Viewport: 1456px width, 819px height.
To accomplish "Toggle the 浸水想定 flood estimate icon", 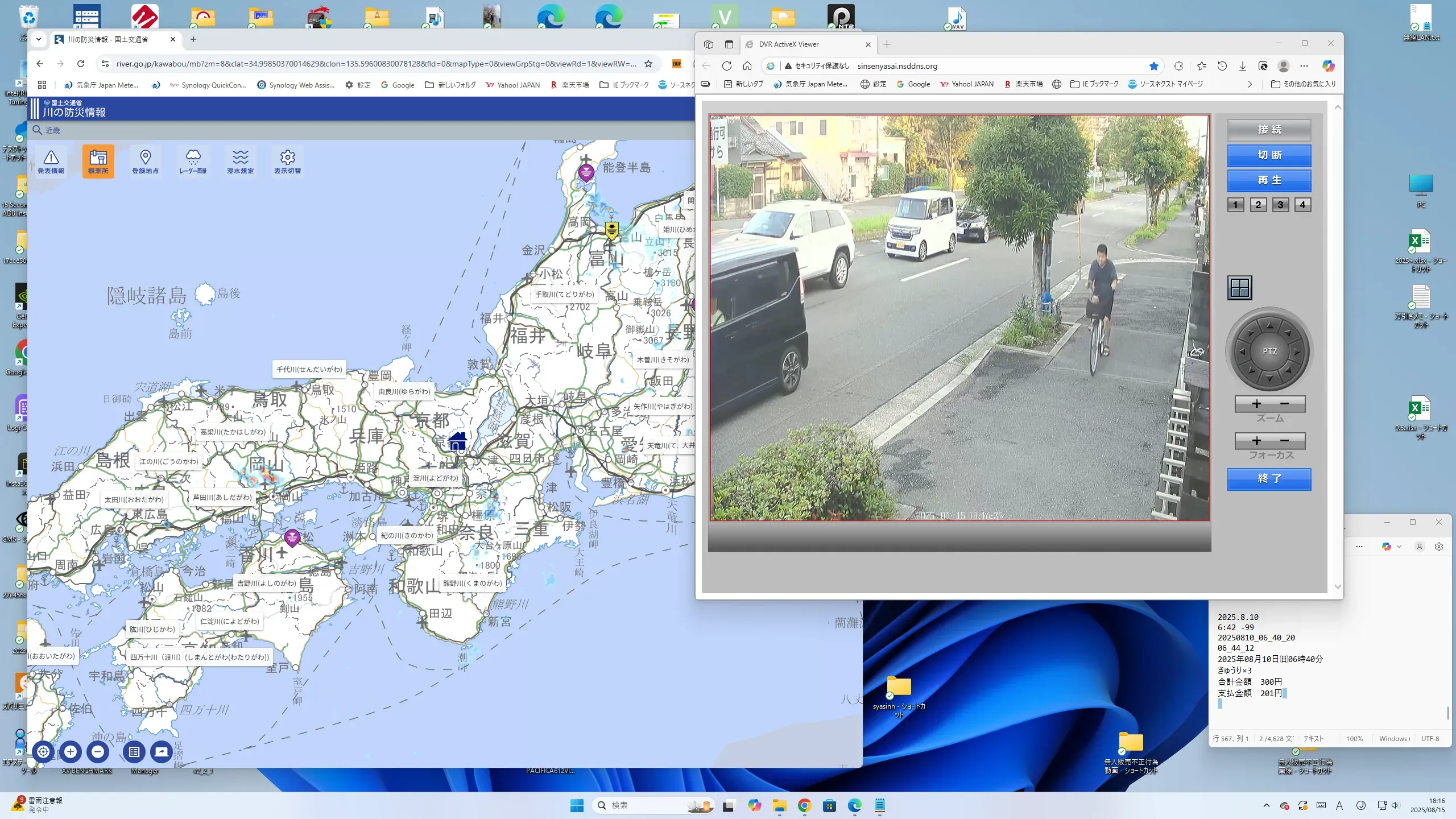I will pos(240,161).
